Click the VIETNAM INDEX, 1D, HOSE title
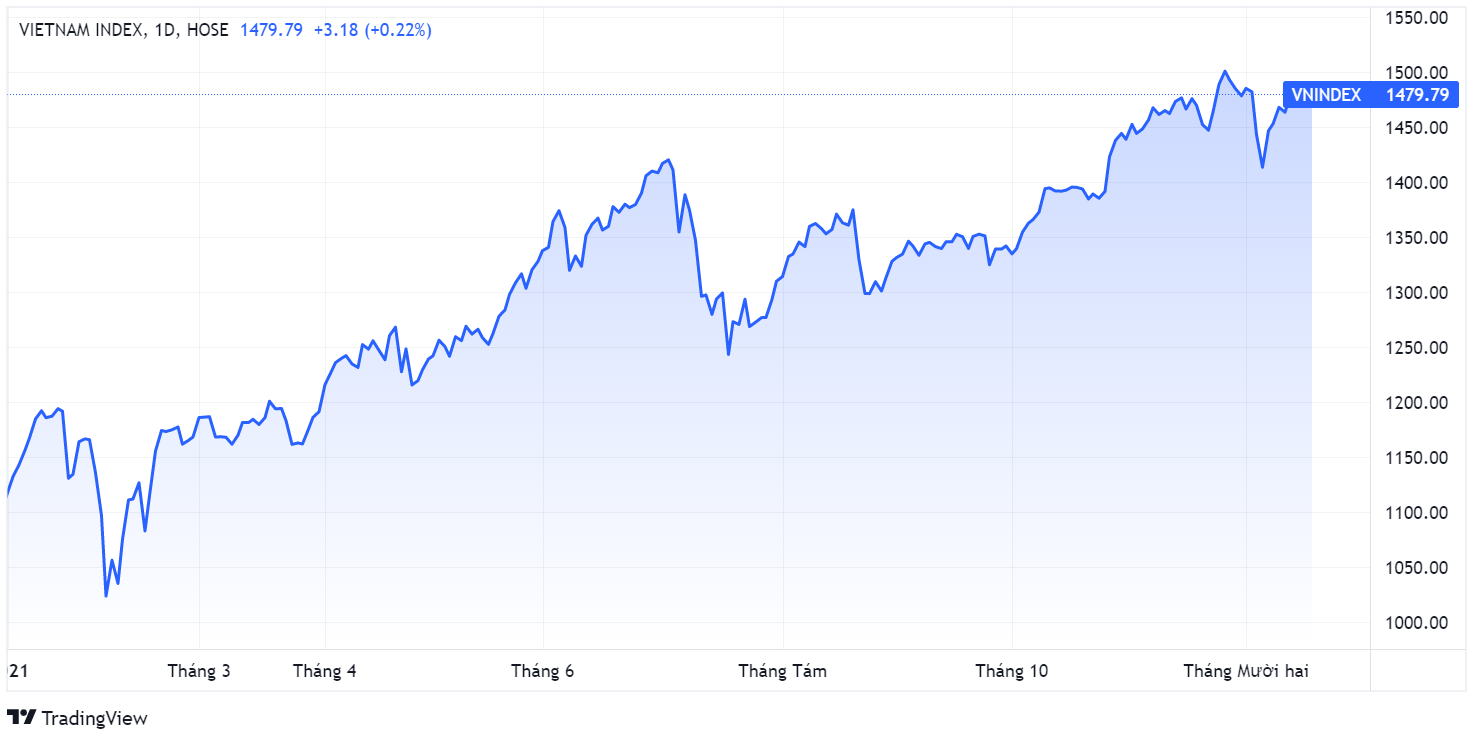The width and height of the screenshot is (1481, 744). tap(124, 30)
